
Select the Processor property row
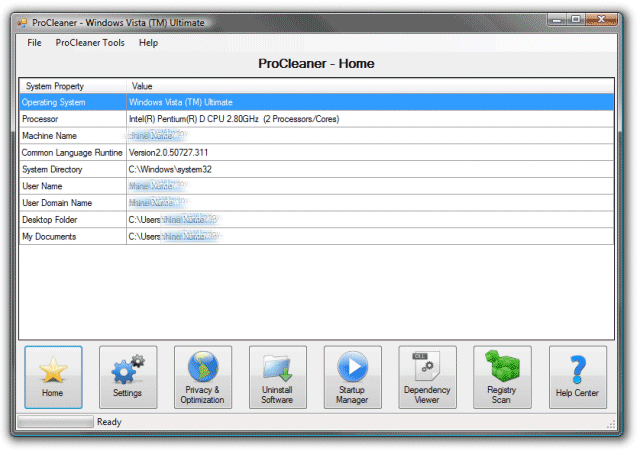pos(317,119)
